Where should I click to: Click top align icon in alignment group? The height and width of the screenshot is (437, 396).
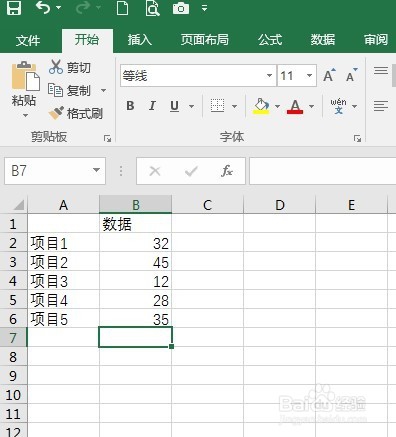coord(381,71)
